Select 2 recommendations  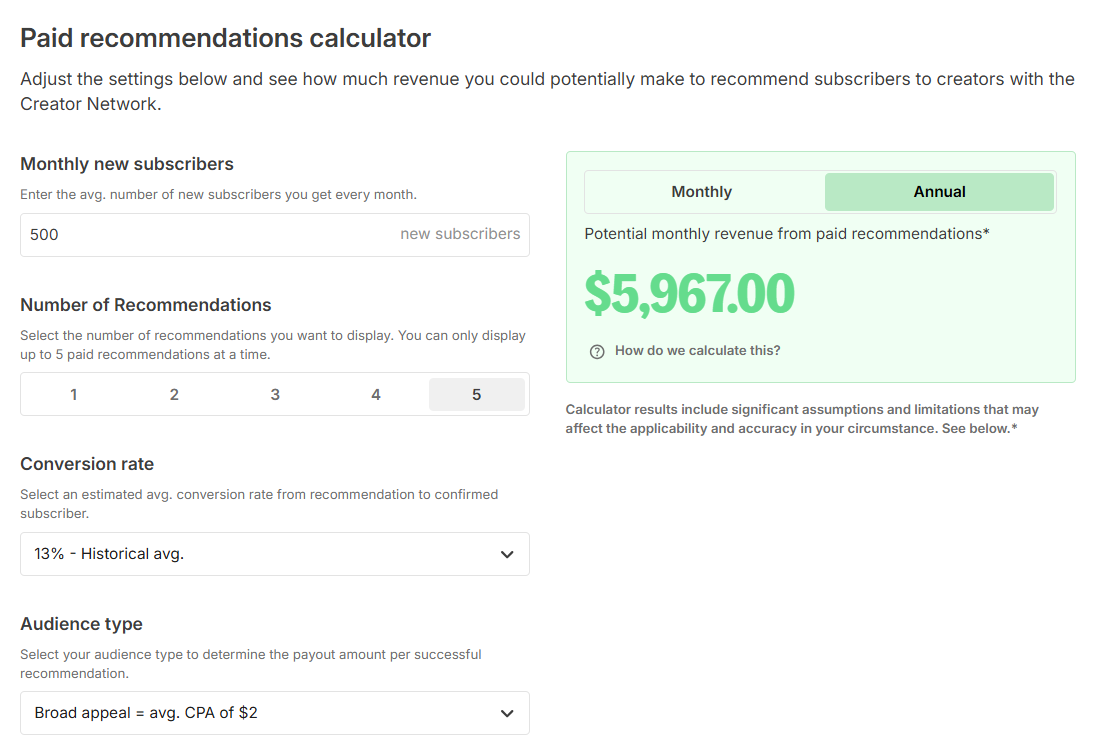[x=174, y=395]
